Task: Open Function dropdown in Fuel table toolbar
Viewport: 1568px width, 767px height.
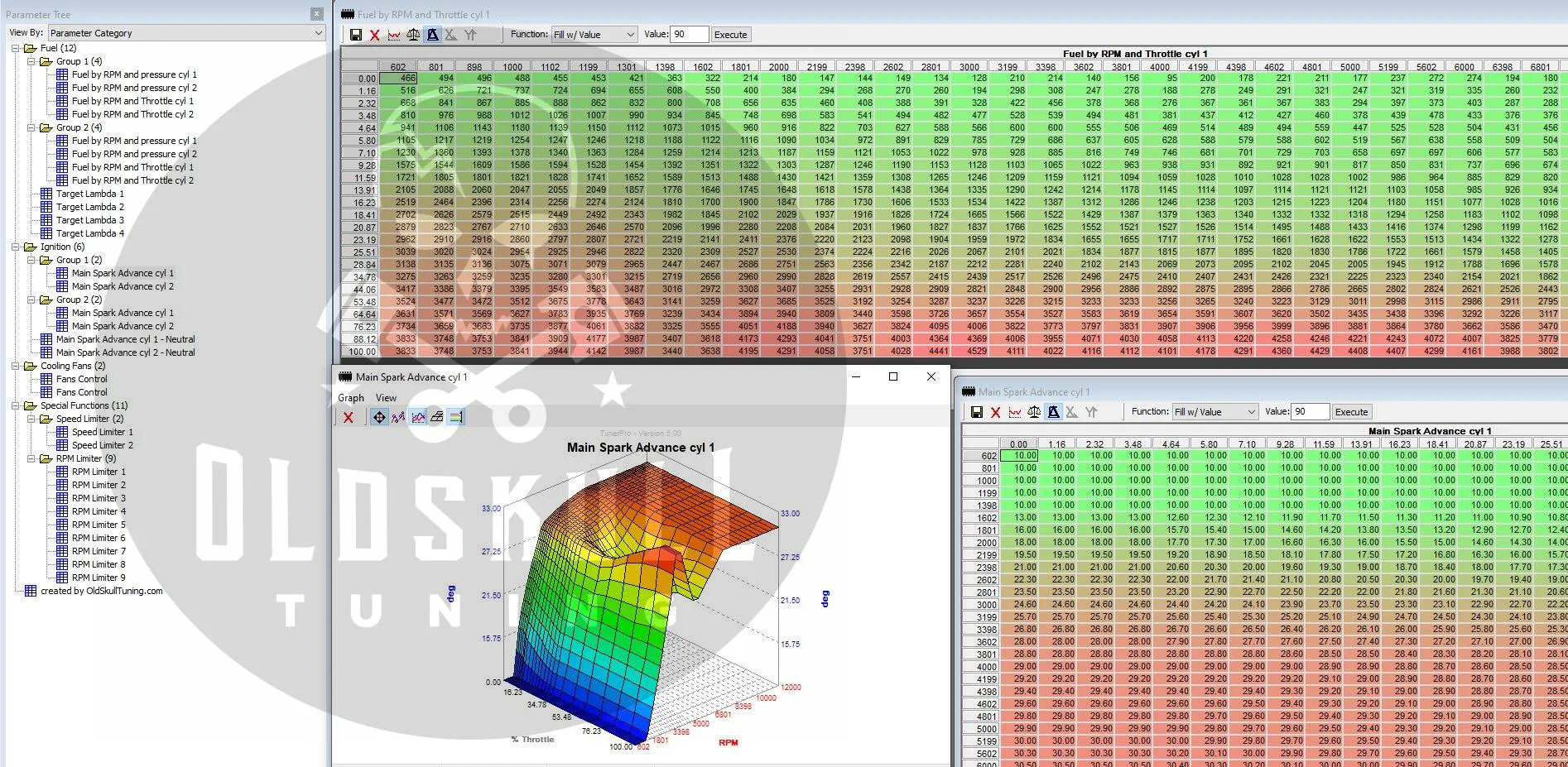Action: [x=594, y=35]
